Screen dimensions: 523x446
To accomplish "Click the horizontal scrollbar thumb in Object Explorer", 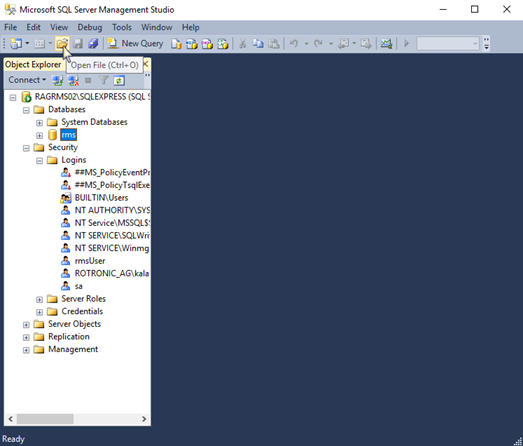I will pyautogui.click(x=45, y=419).
